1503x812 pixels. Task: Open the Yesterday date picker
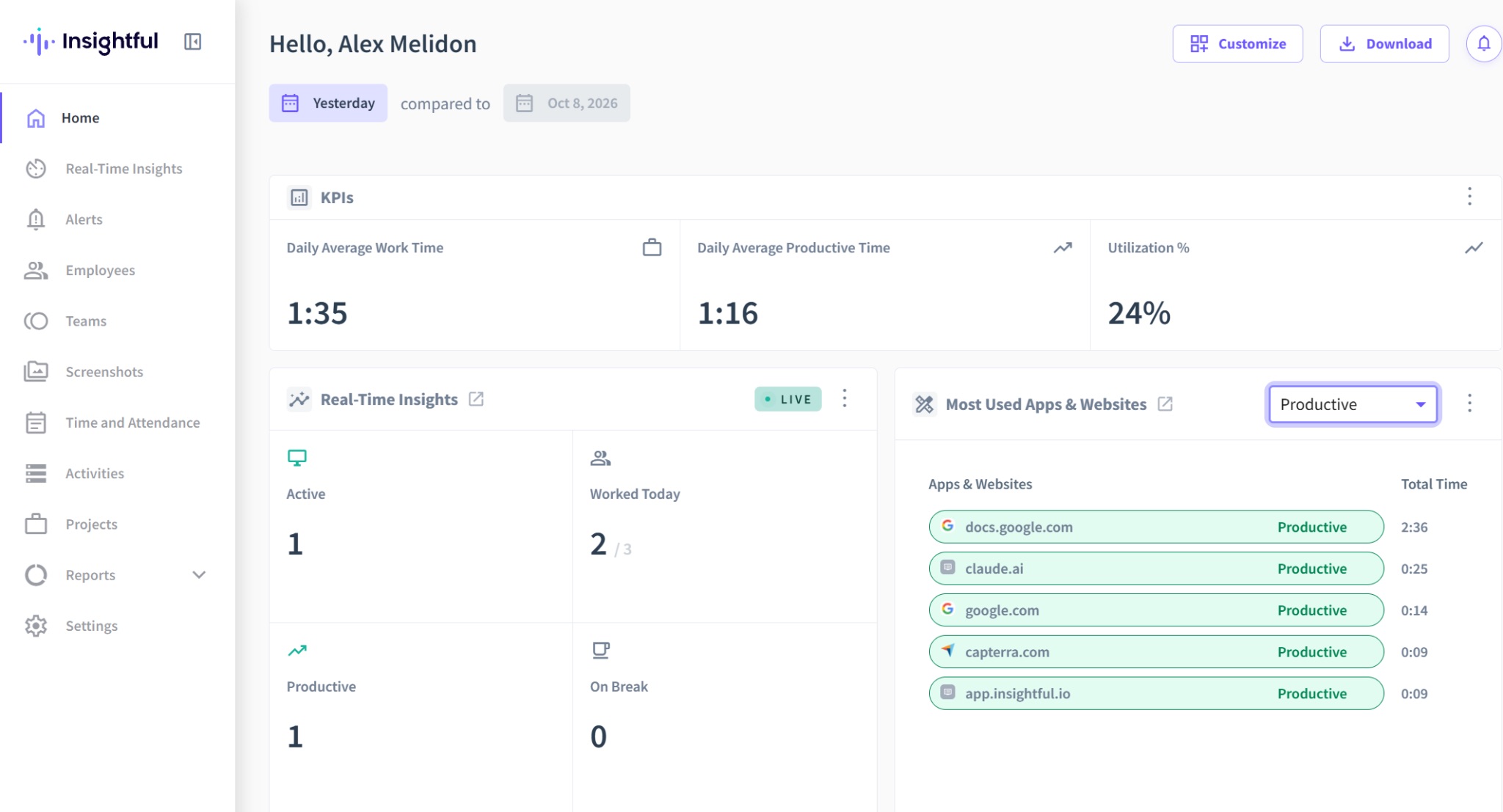tap(328, 103)
